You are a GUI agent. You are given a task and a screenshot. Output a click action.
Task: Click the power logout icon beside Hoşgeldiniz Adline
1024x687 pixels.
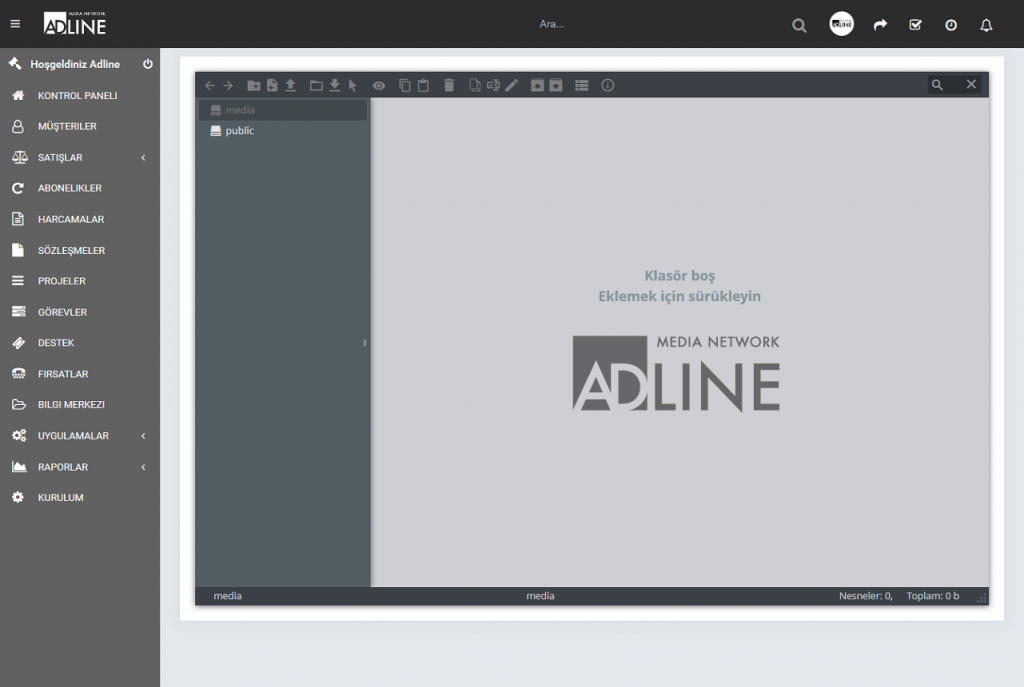pos(148,64)
